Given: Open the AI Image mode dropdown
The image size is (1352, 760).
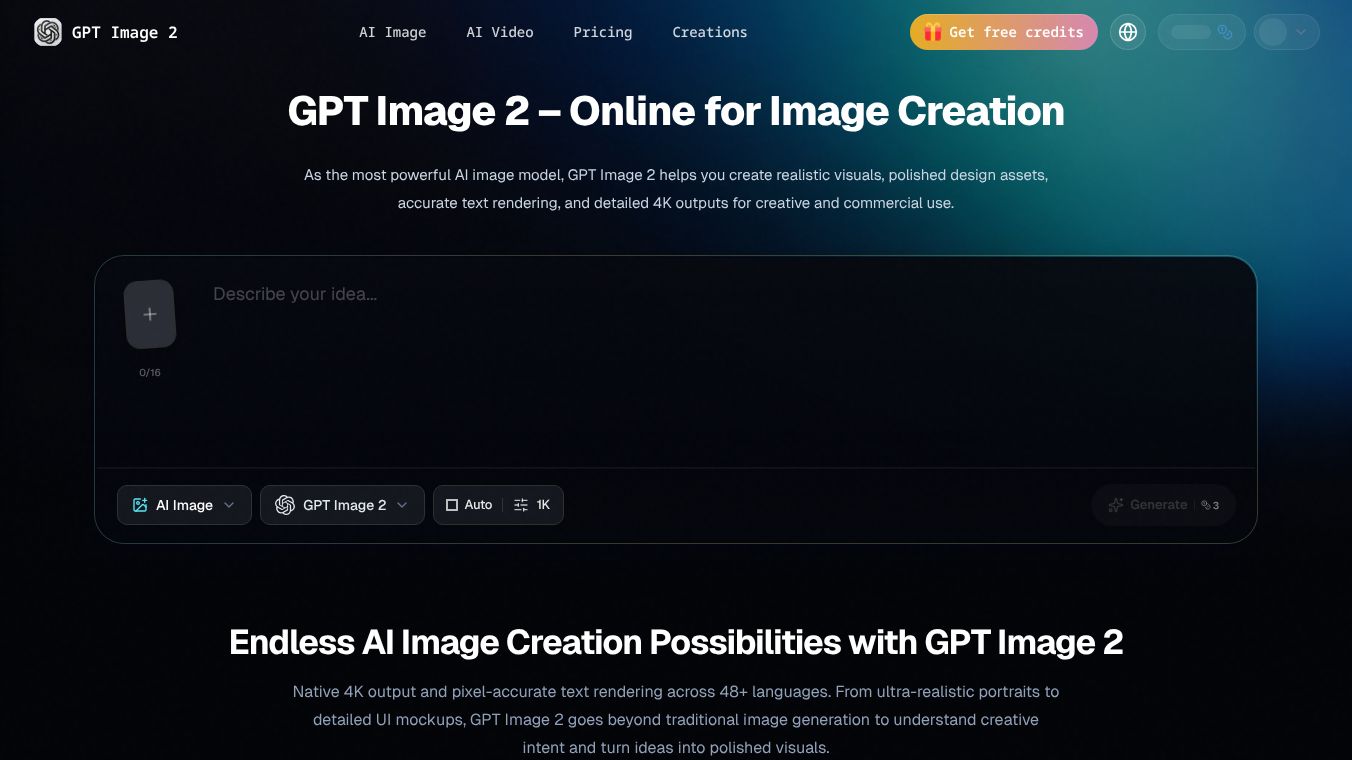Looking at the screenshot, I should [184, 505].
